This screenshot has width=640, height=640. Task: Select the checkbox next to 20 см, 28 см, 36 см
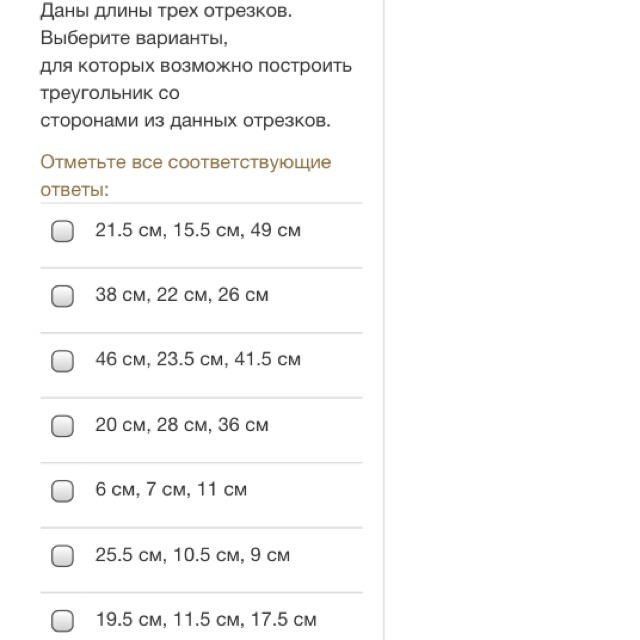coord(63,426)
